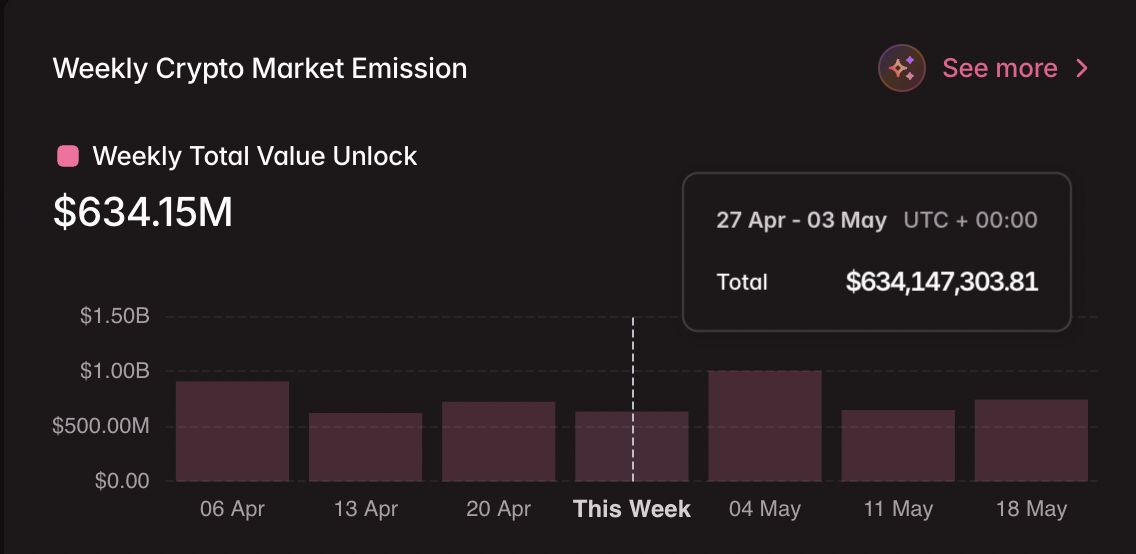Image resolution: width=1136 pixels, height=554 pixels.
Task: Open the See more link
Action: [x=999, y=69]
